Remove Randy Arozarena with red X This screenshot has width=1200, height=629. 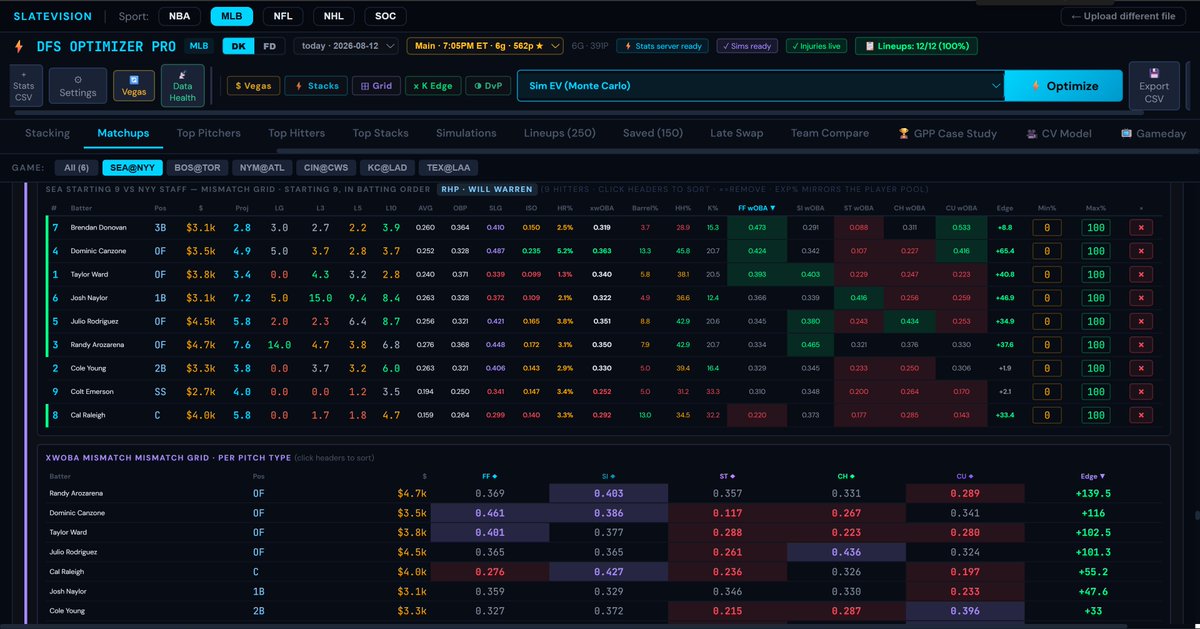1142,345
